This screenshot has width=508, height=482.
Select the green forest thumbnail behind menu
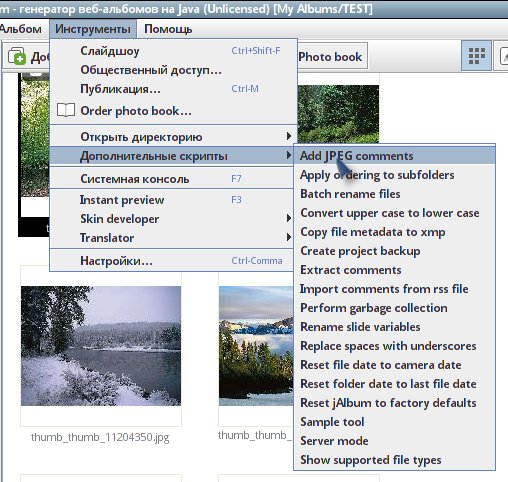pyautogui.click(x=338, y=114)
